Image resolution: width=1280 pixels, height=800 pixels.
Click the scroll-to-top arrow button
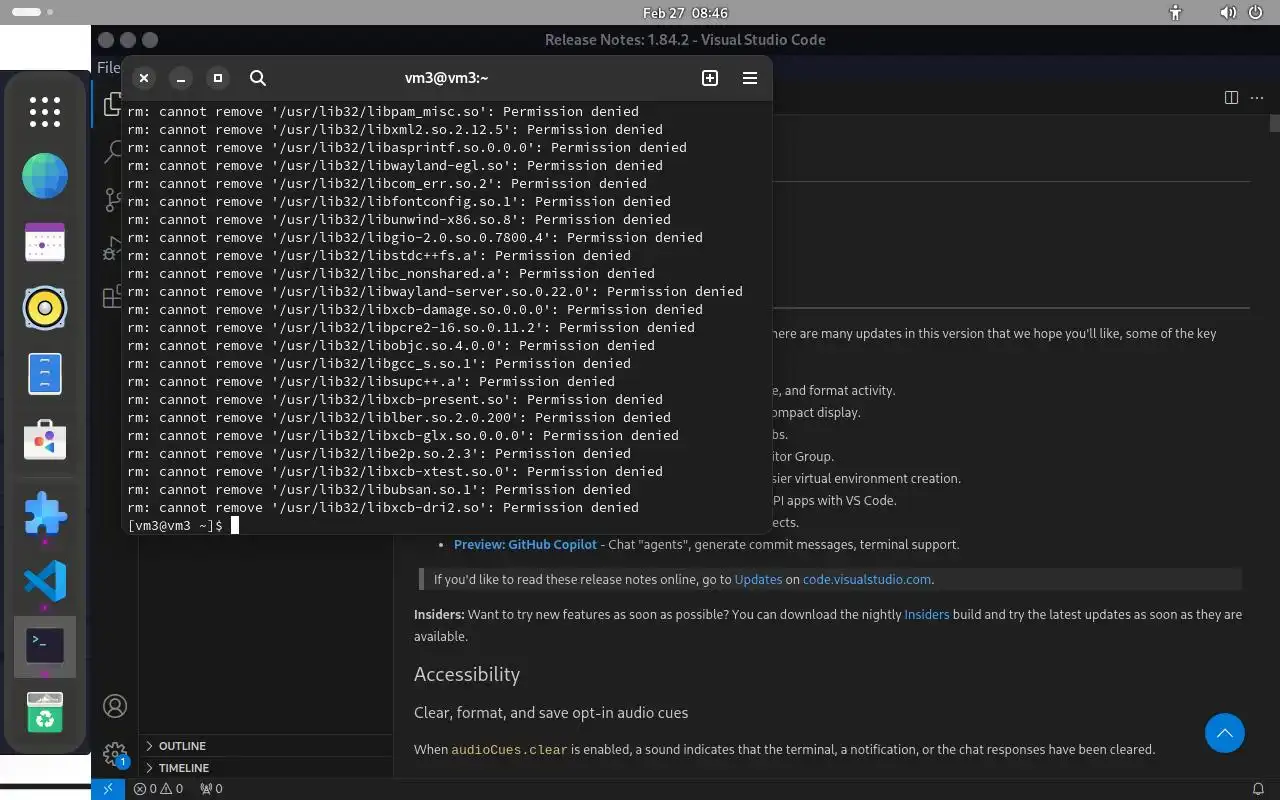1225,733
